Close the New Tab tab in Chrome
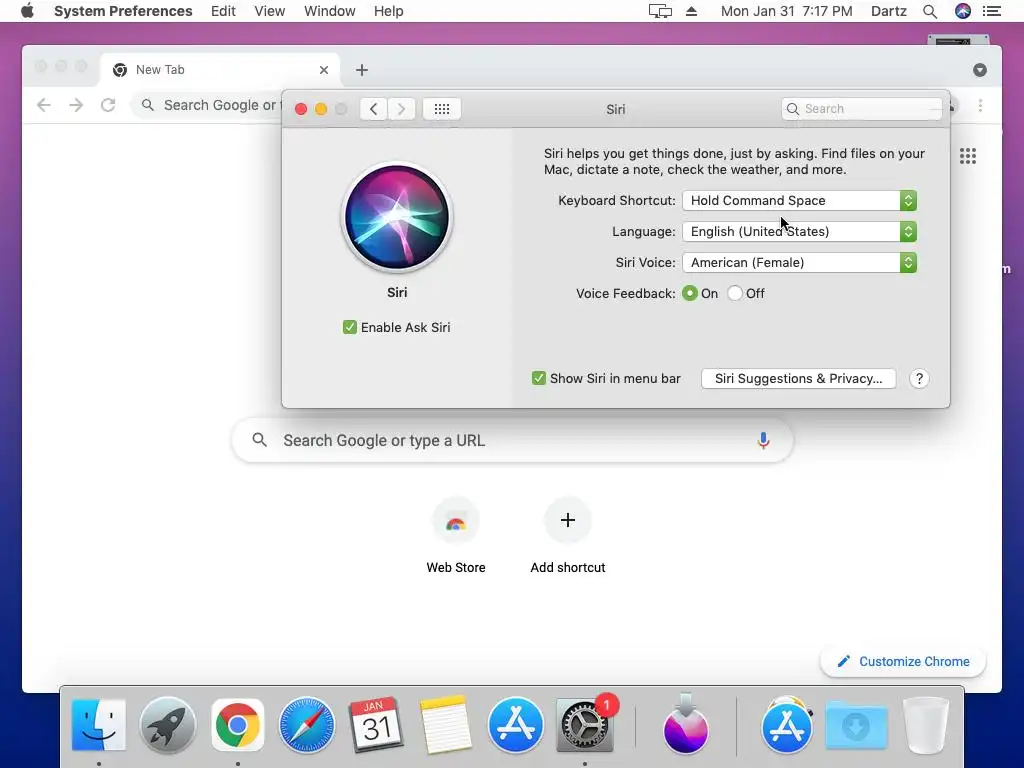 pos(324,70)
